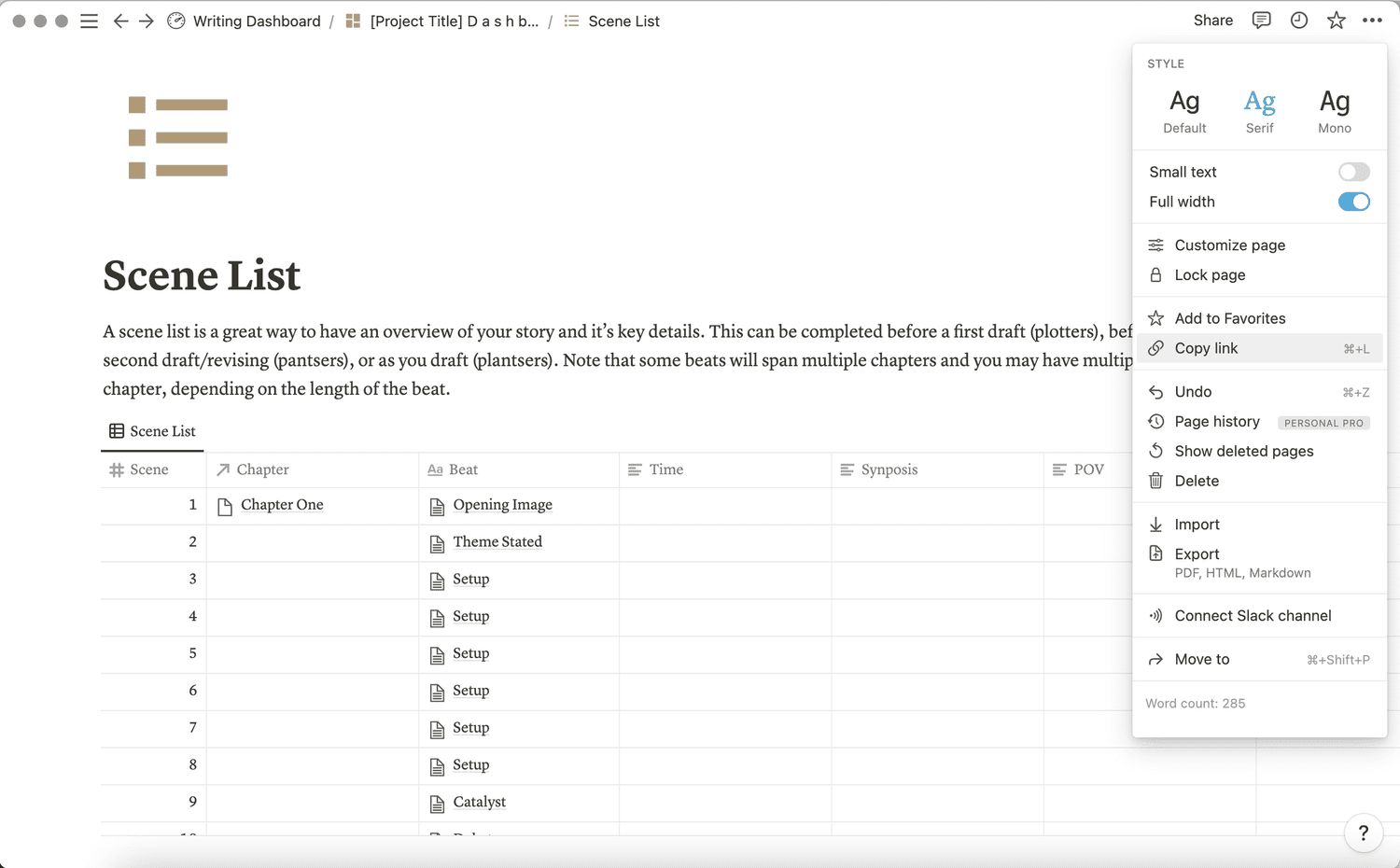Navigate back using the left arrow
This screenshot has width=1400, height=868.
[120, 21]
